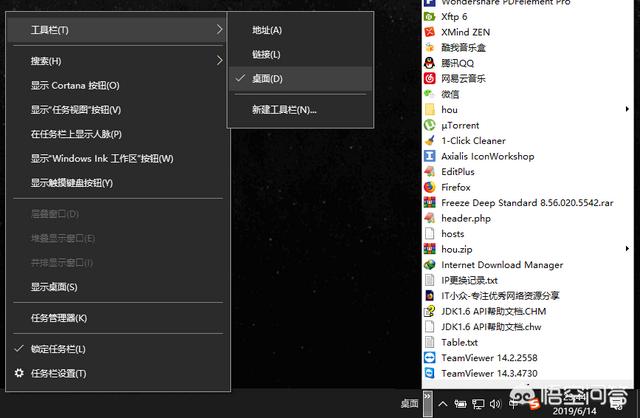This screenshot has width=640, height=418.
Task: Expand the hou.zip submenu arrow
Action: [x=627, y=249]
